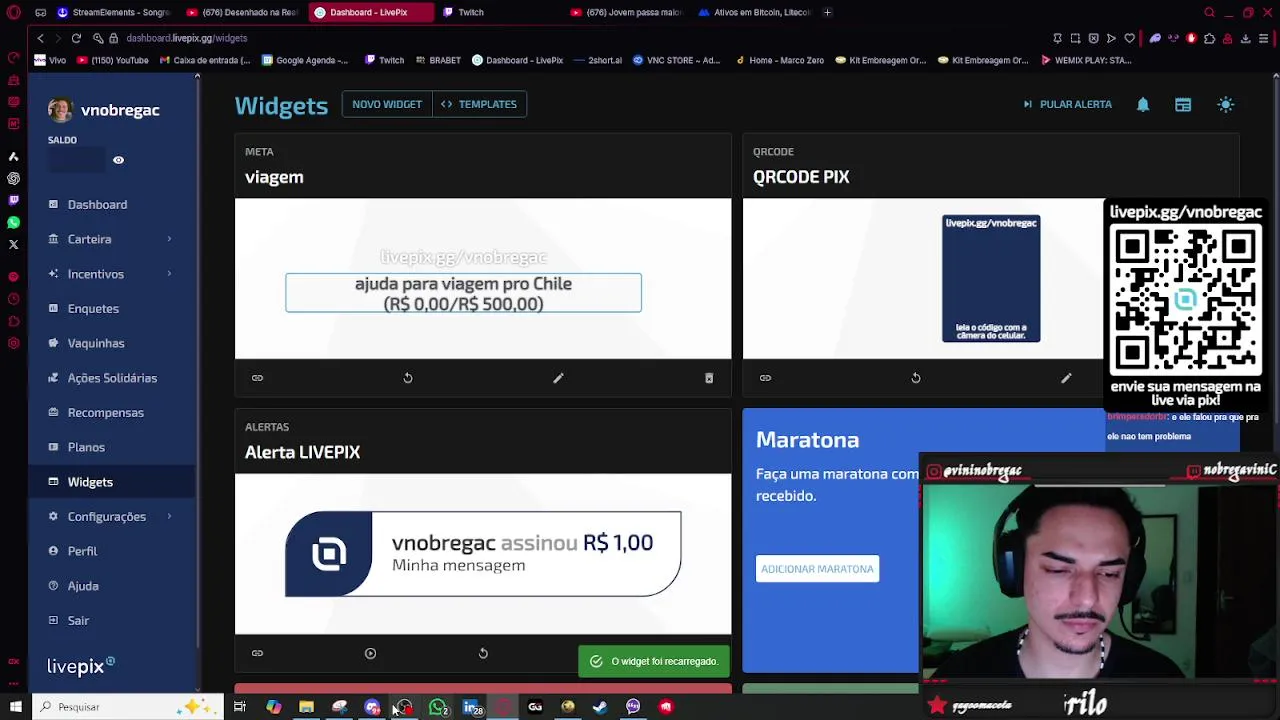Open Vaquinhas in the sidebar
The width and height of the screenshot is (1280, 720).
[x=96, y=343]
